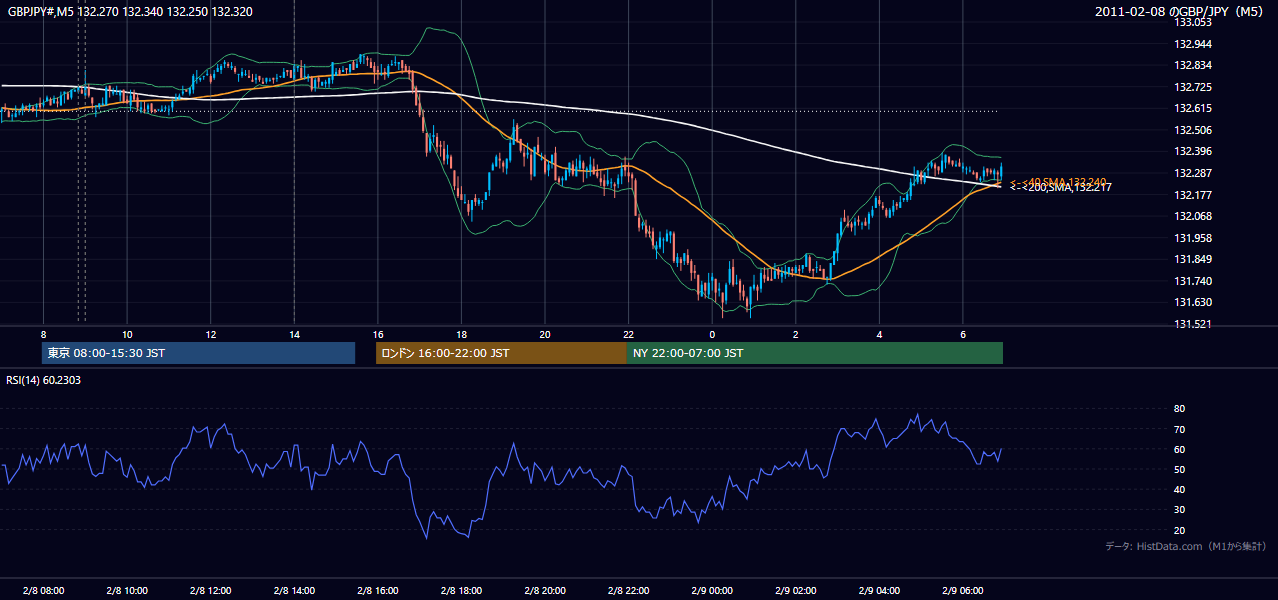Click price scale value 131.521
The height and width of the screenshot is (600, 1278).
coord(1193,324)
